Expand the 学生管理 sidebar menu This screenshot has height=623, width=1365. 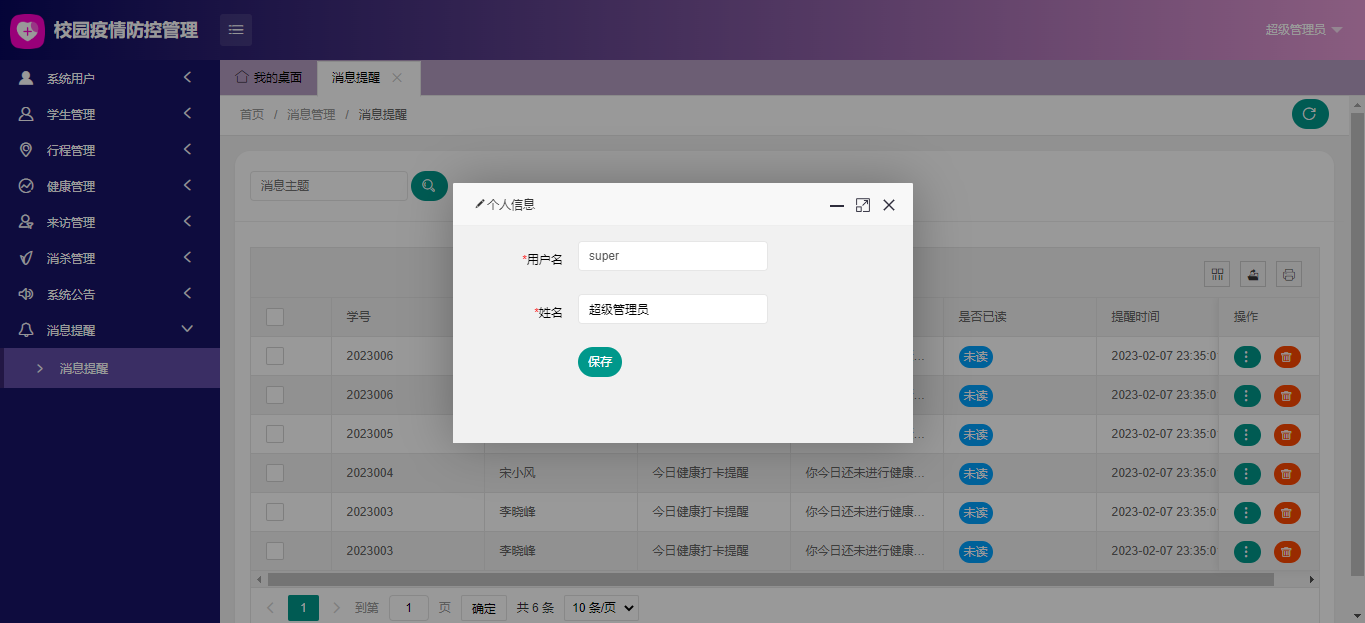(110, 114)
